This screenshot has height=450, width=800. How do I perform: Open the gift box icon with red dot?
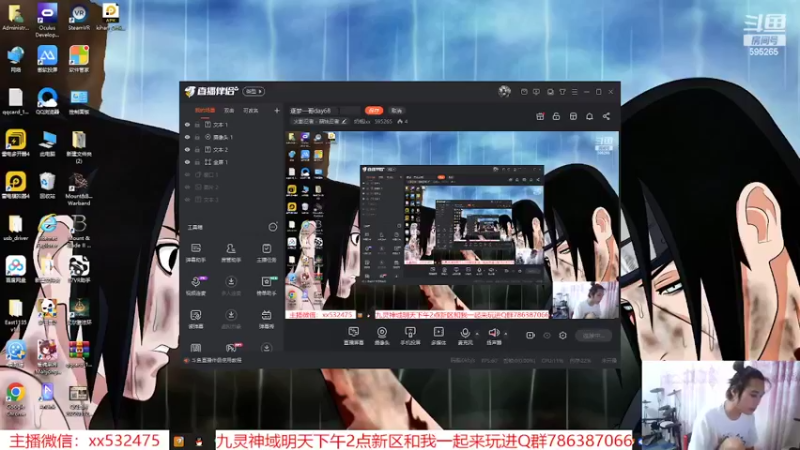pos(540,116)
